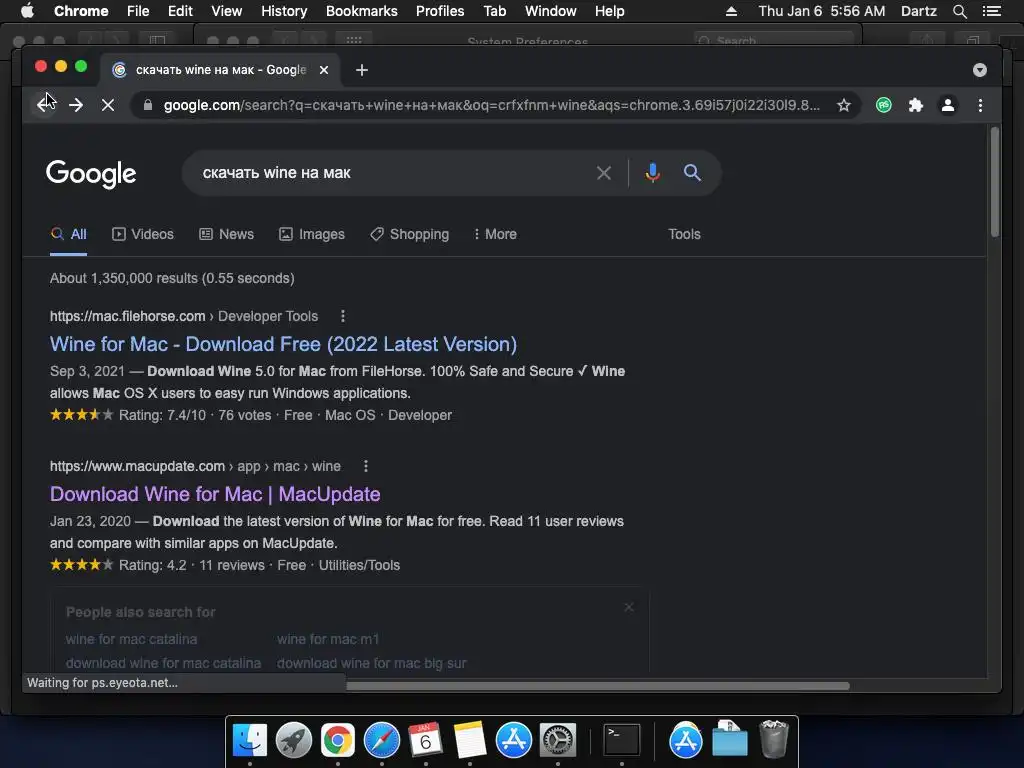This screenshot has height=768, width=1024.
Task: Open the Chrome profile avatar
Action: click(x=948, y=105)
